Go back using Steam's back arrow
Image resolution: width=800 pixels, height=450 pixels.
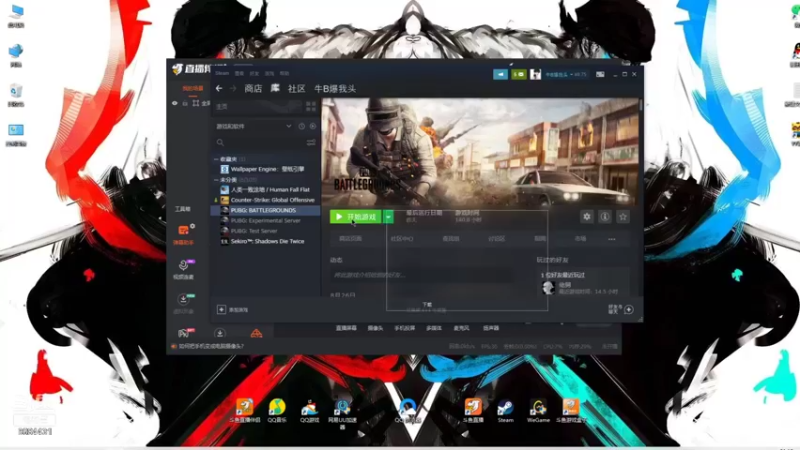[x=219, y=88]
